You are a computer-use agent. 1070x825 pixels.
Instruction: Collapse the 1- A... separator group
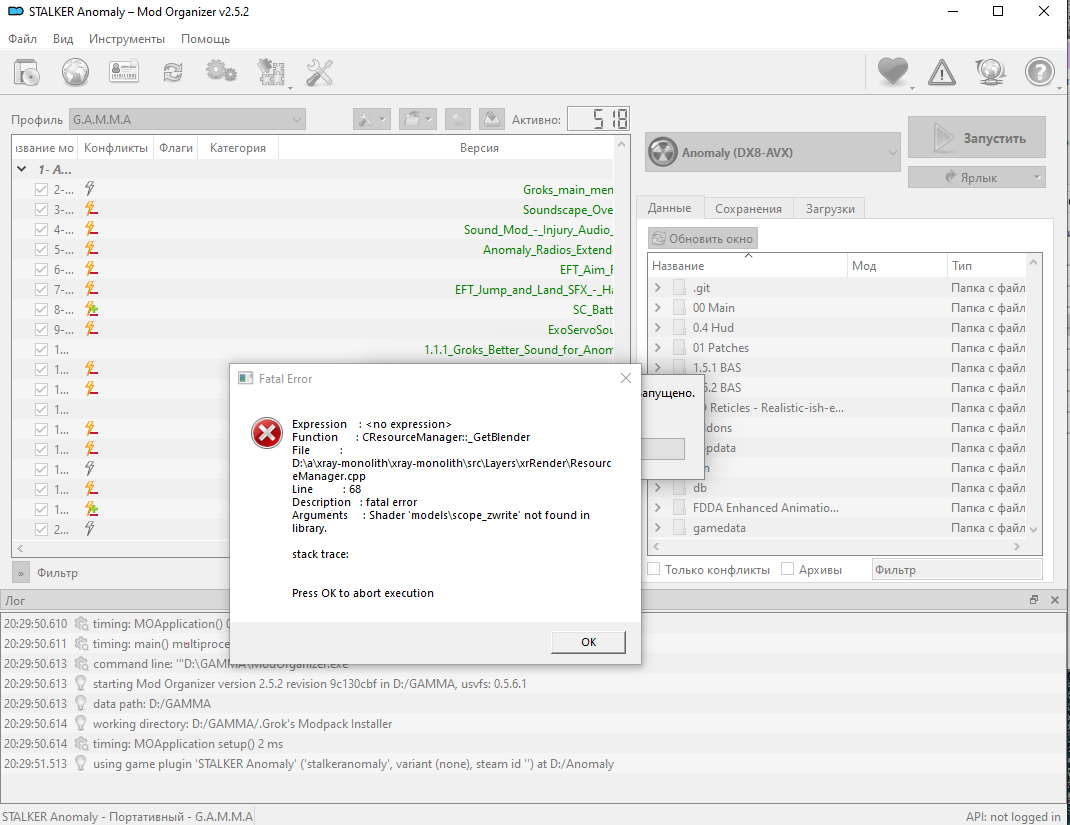tap(22, 169)
